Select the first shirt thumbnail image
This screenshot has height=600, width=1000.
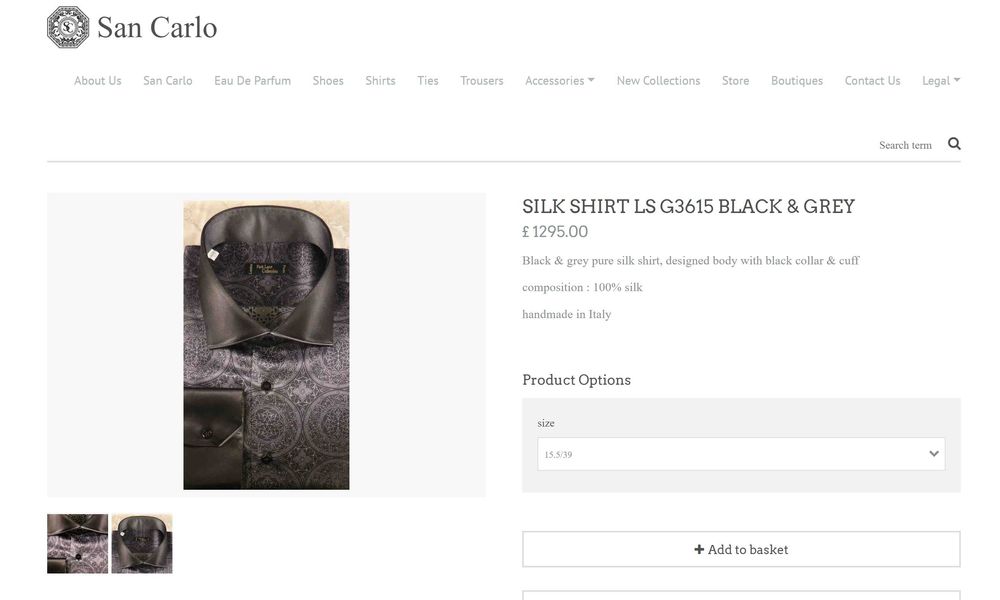click(x=78, y=543)
